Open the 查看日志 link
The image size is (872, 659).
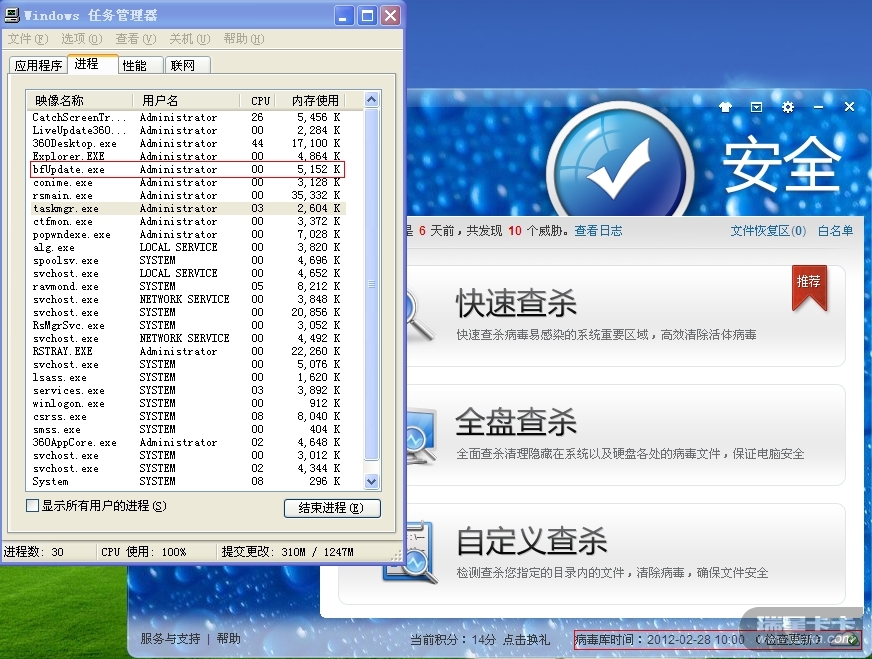tap(598, 231)
